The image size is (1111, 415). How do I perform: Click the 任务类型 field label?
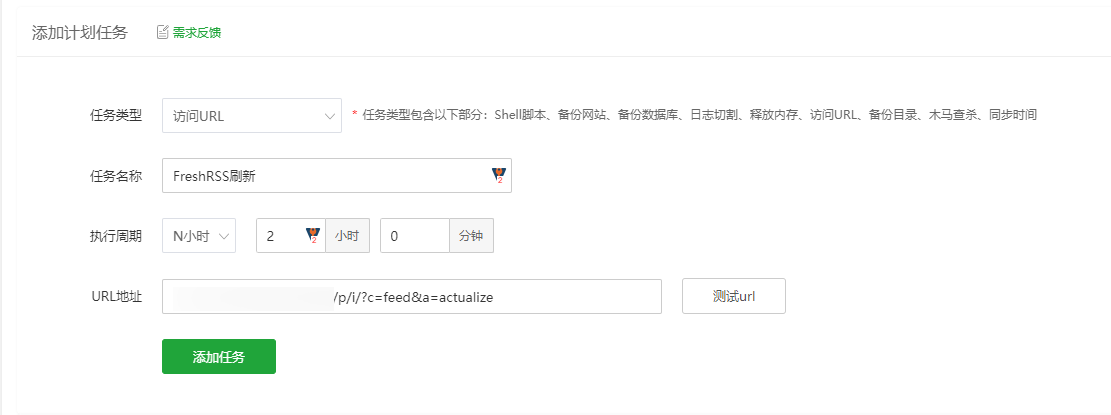coord(116,115)
